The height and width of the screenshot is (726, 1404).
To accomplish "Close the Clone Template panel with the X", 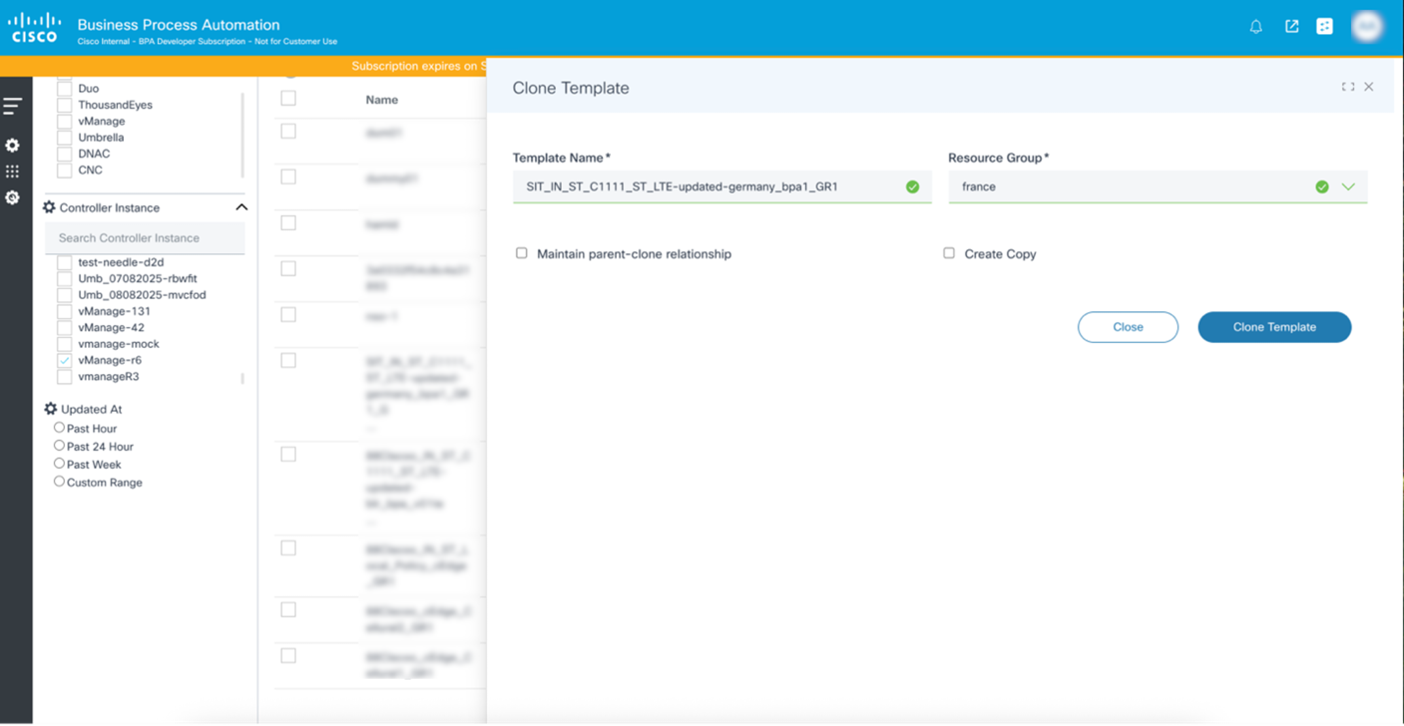I will [x=1369, y=87].
